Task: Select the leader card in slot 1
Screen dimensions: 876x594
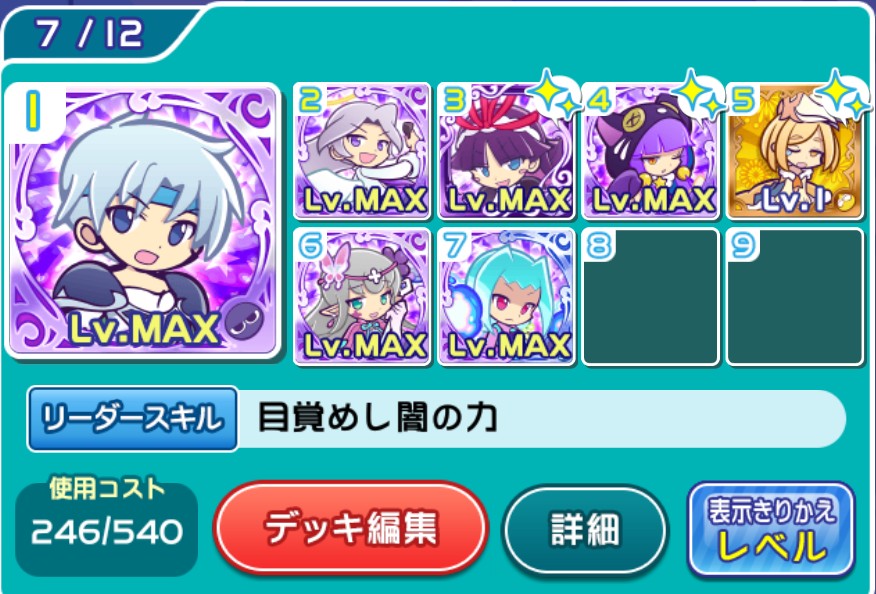Action: click(142, 220)
